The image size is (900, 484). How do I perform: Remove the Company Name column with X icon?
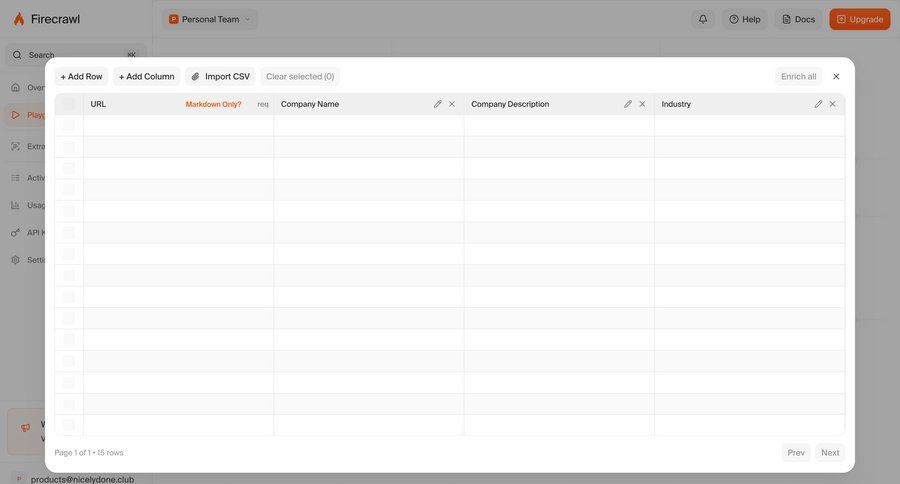point(452,104)
